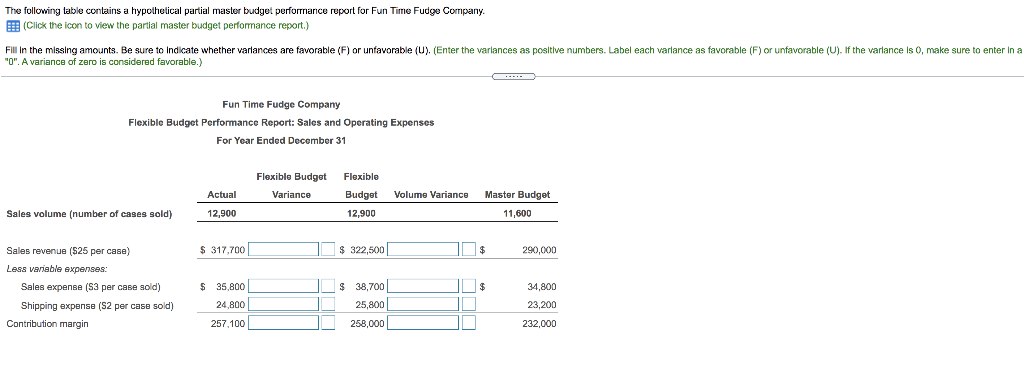The height and width of the screenshot is (392, 1024).
Task: Select Sales expense volume variance F/U box
Action: pos(468,286)
